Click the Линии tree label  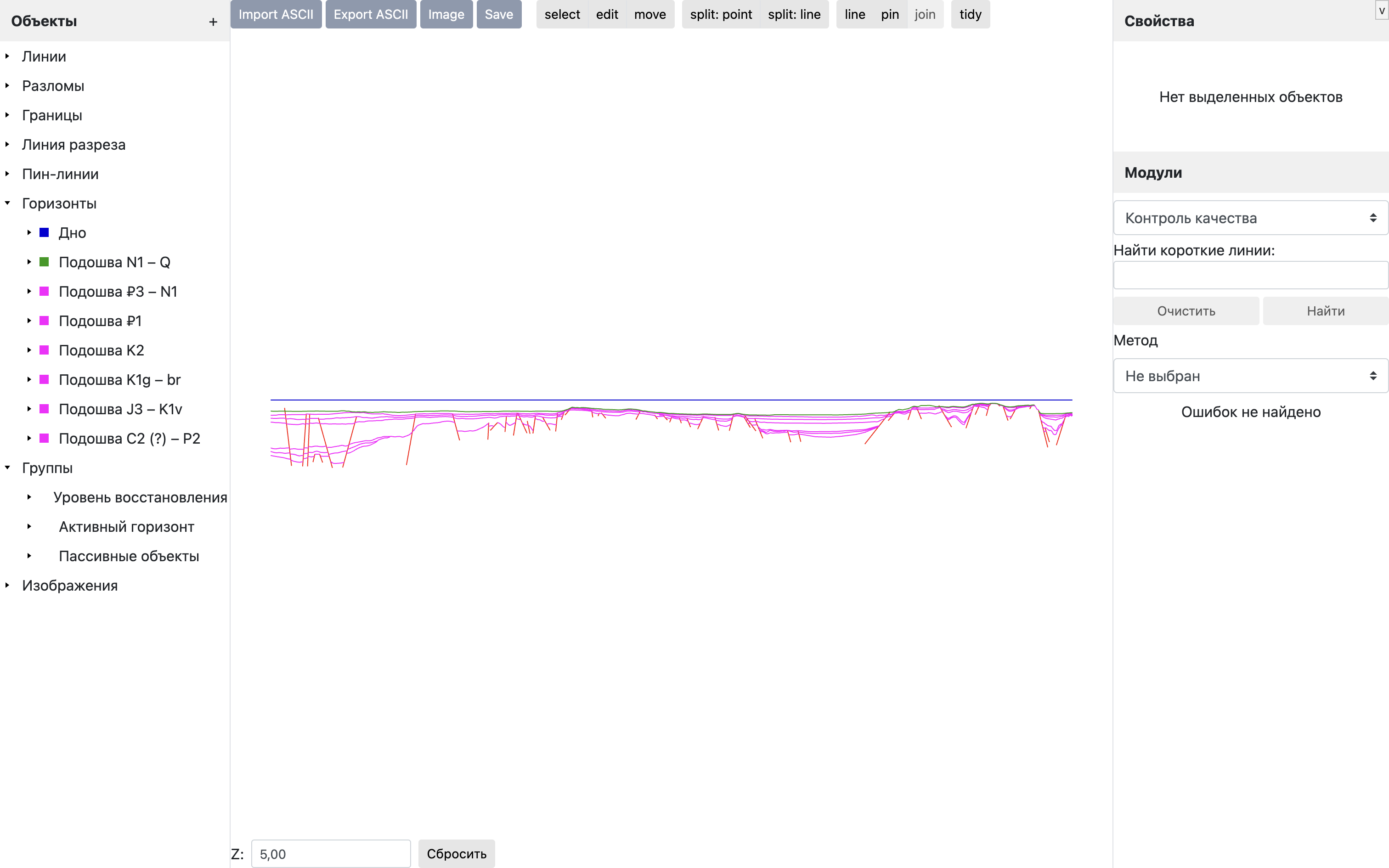44,56
